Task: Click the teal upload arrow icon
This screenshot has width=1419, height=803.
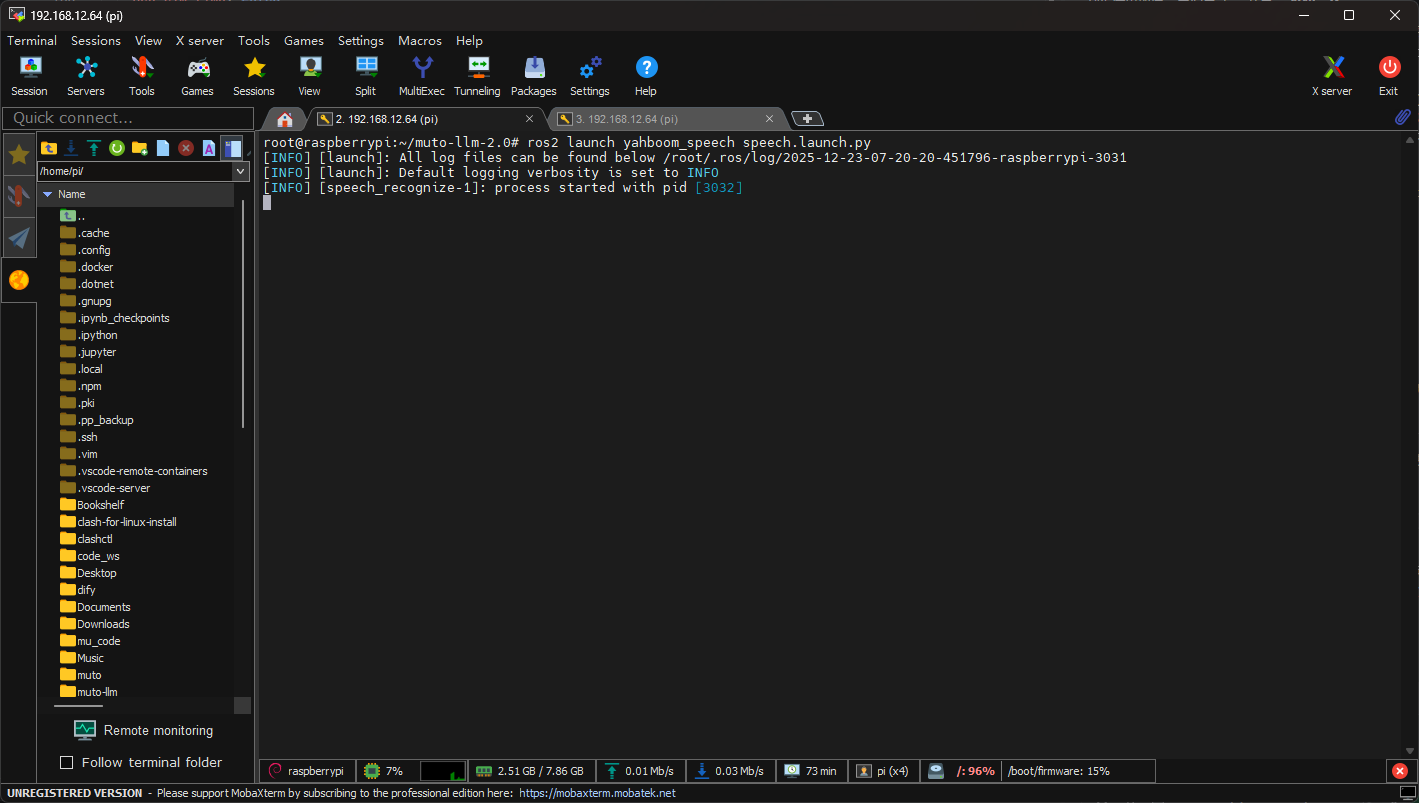Action: tap(94, 148)
